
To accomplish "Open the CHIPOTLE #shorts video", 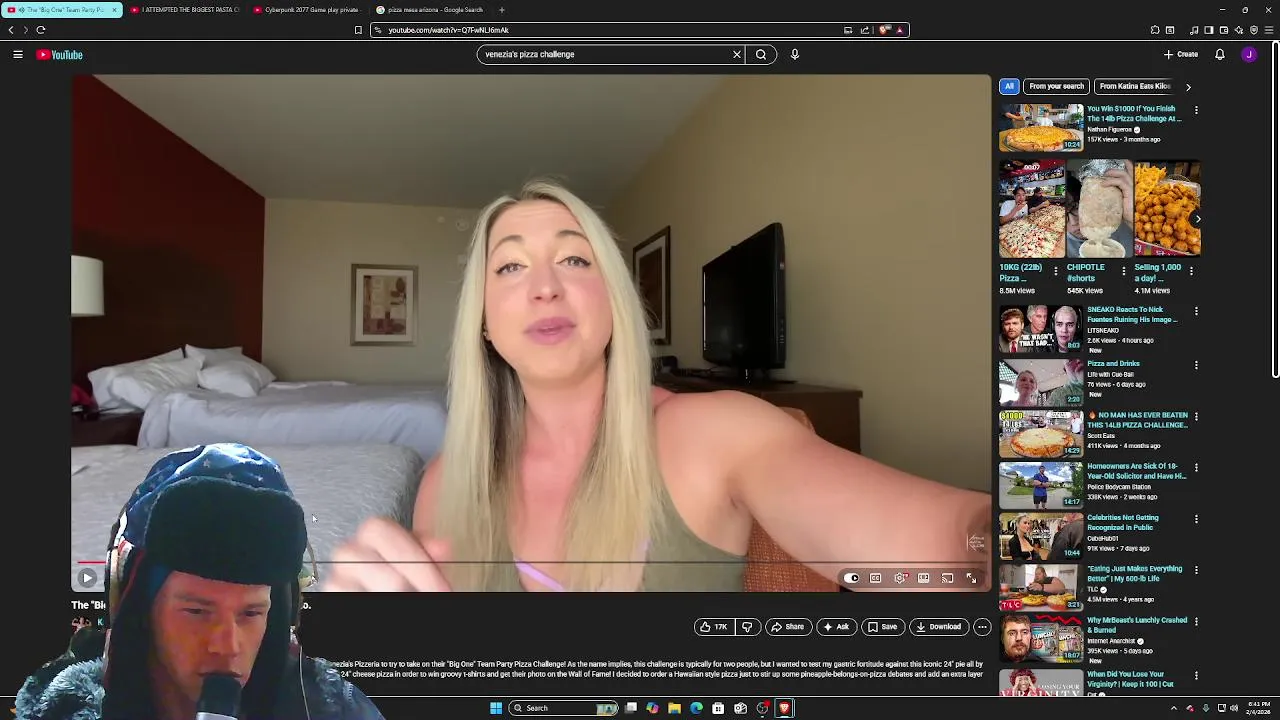I will click(x=1099, y=209).
